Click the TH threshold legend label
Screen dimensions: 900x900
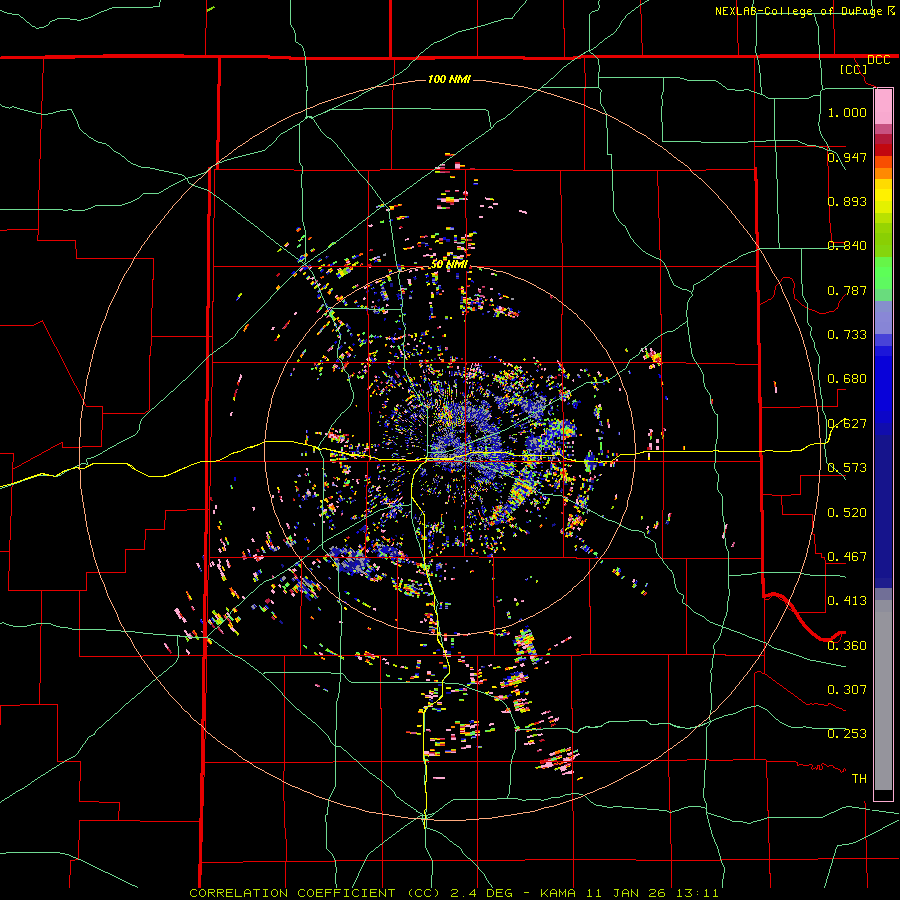pos(859,779)
